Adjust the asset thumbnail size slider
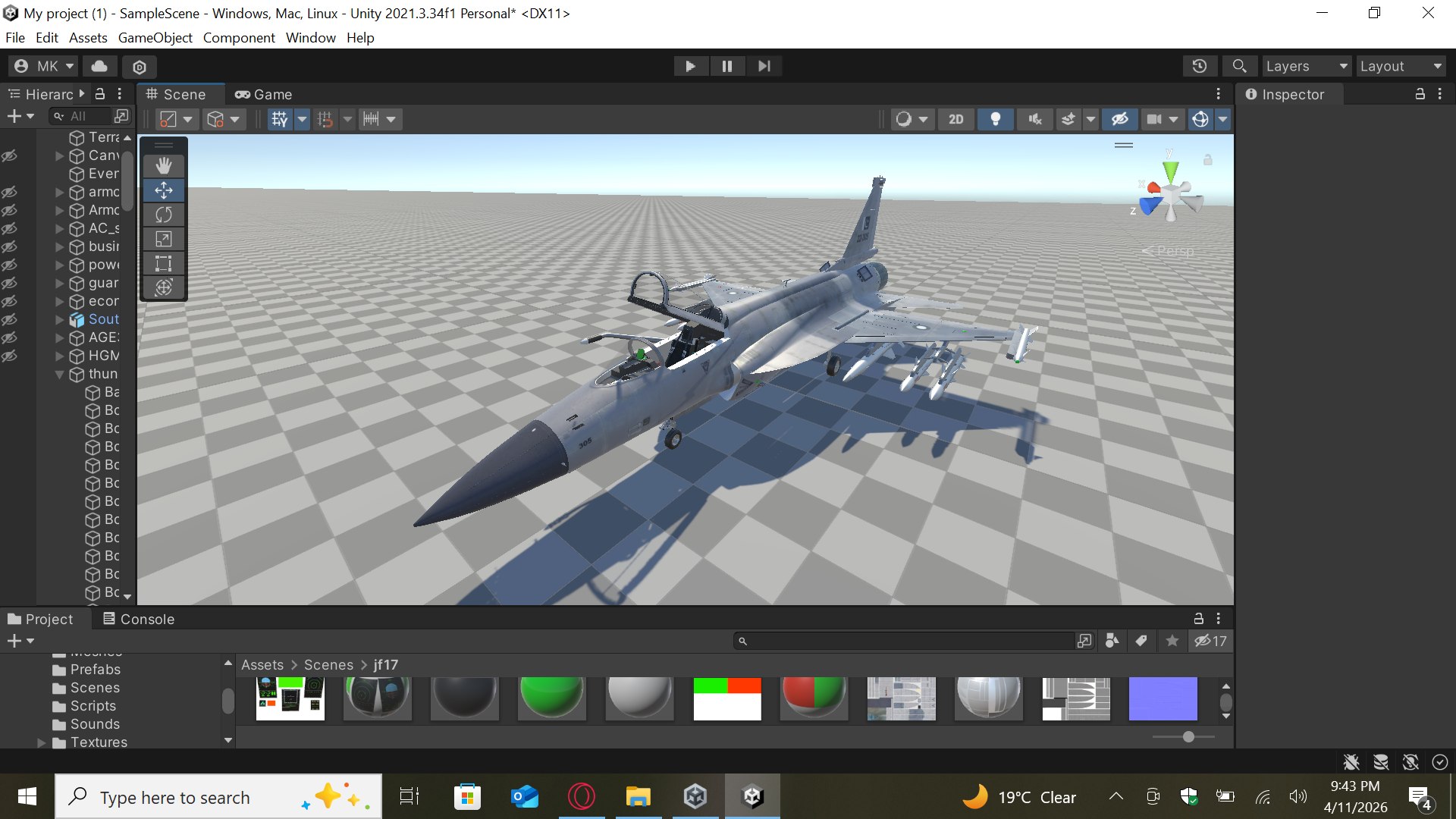Viewport: 1456px width, 819px height. point(1188,736)
